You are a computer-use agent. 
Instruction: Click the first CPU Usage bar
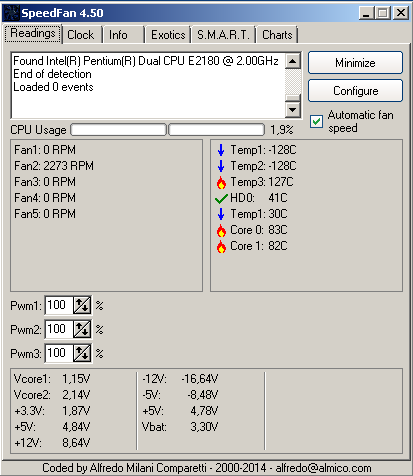pos(118,130)
